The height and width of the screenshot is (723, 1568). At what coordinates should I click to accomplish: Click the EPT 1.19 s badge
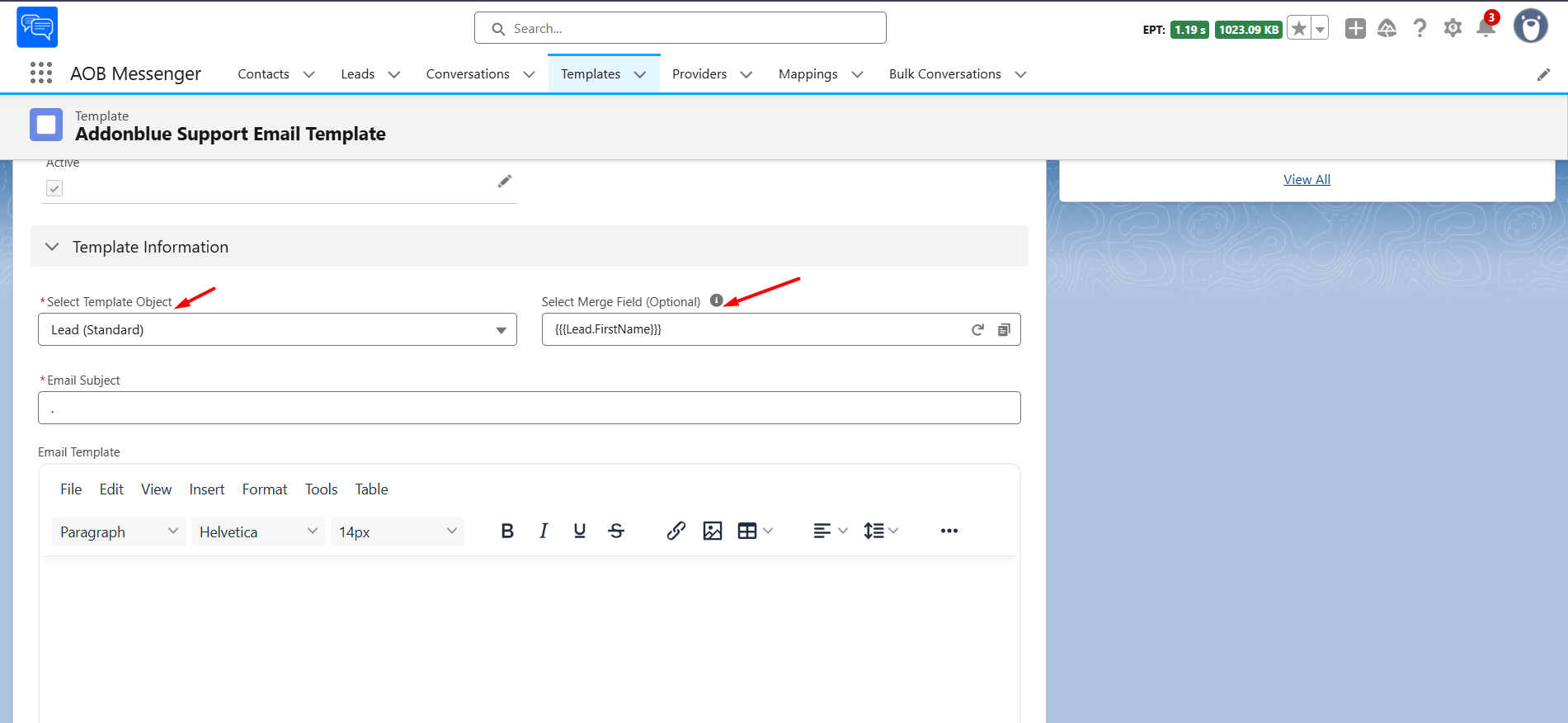coord(1189,30)
